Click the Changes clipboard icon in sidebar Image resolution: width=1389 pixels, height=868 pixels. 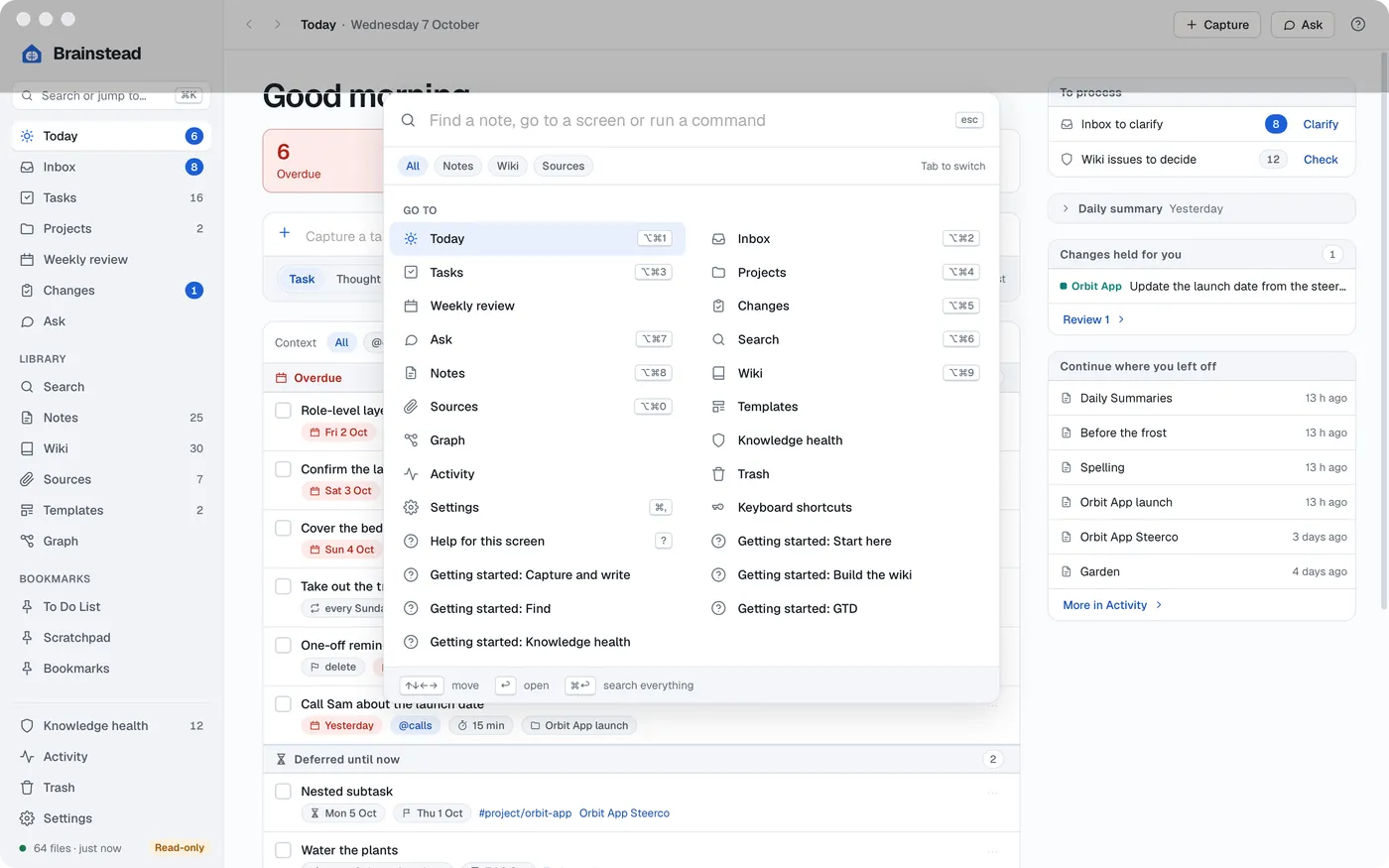(x=27, y=291)
